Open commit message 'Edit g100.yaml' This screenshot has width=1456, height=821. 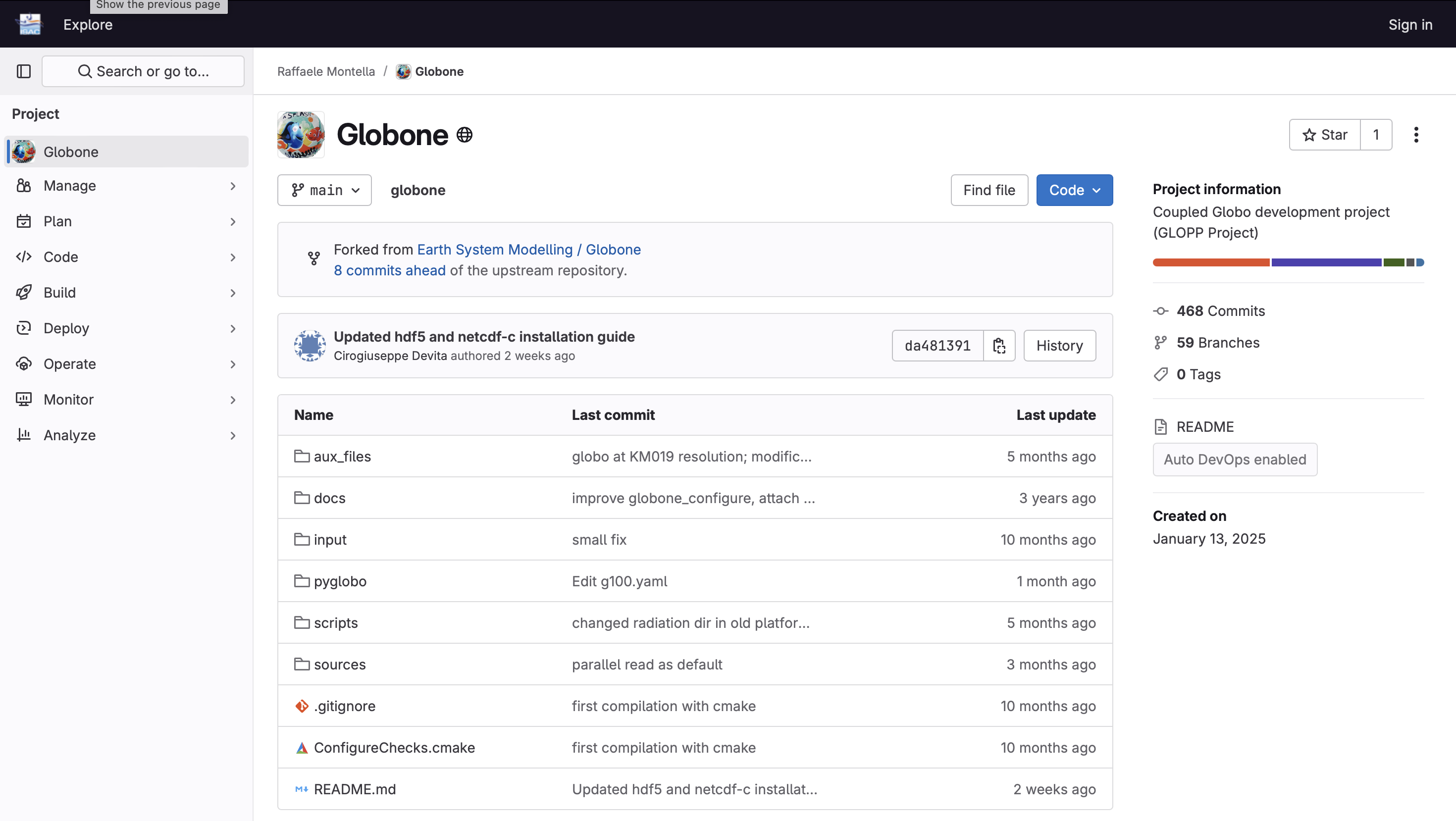(x=620, y=581)
